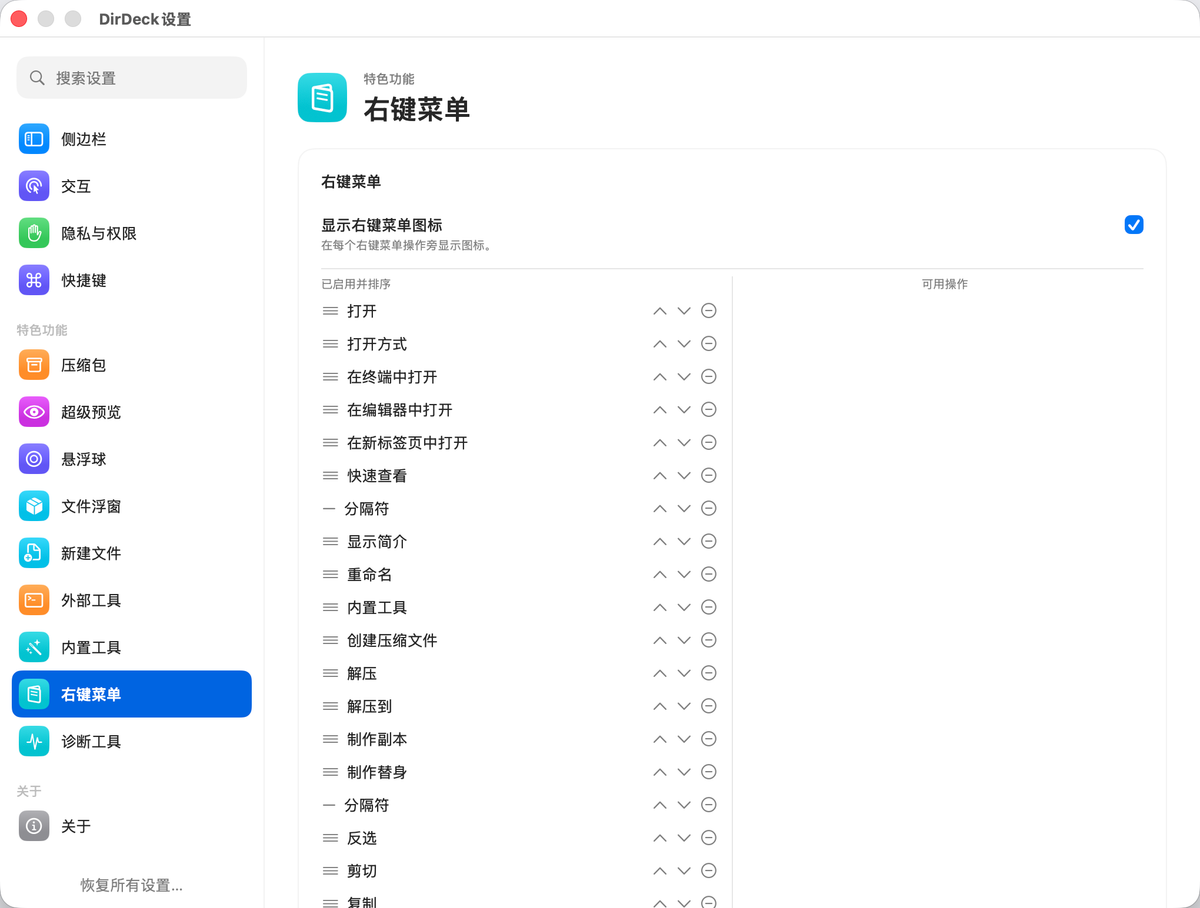Switch to 右键菜单 sidebar item
This screenshot has width=1200, height=908.
131,694
